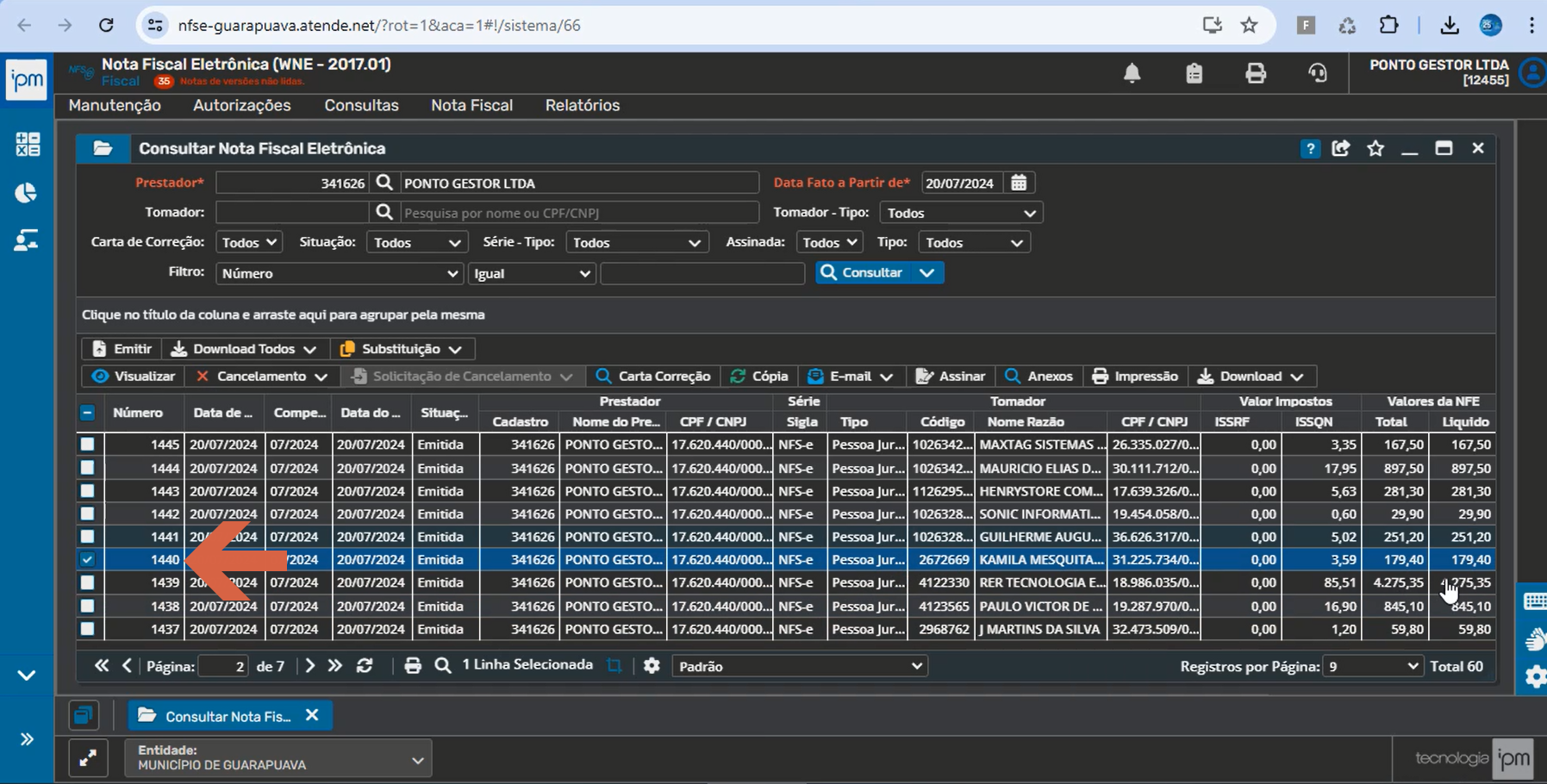Click the calendar icon beside Data Fato
Viewport: 1547px width, 784px height.
point(1019,183)
